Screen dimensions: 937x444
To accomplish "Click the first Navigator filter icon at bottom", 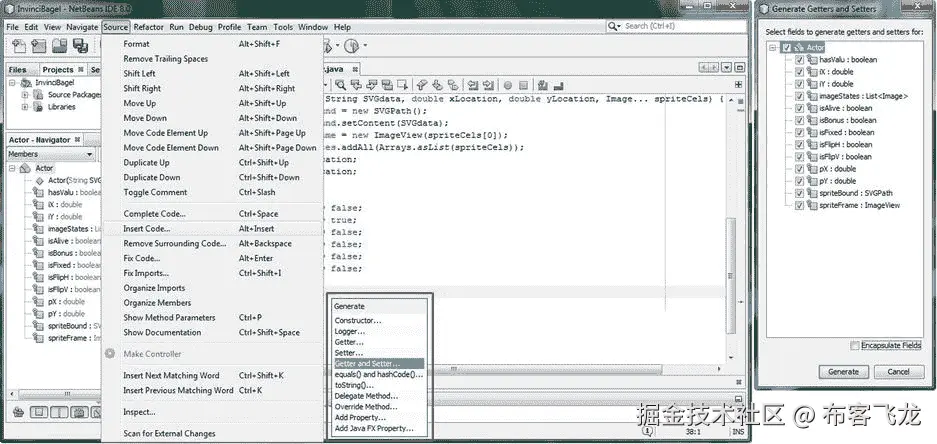I will (x=19, y=412).
